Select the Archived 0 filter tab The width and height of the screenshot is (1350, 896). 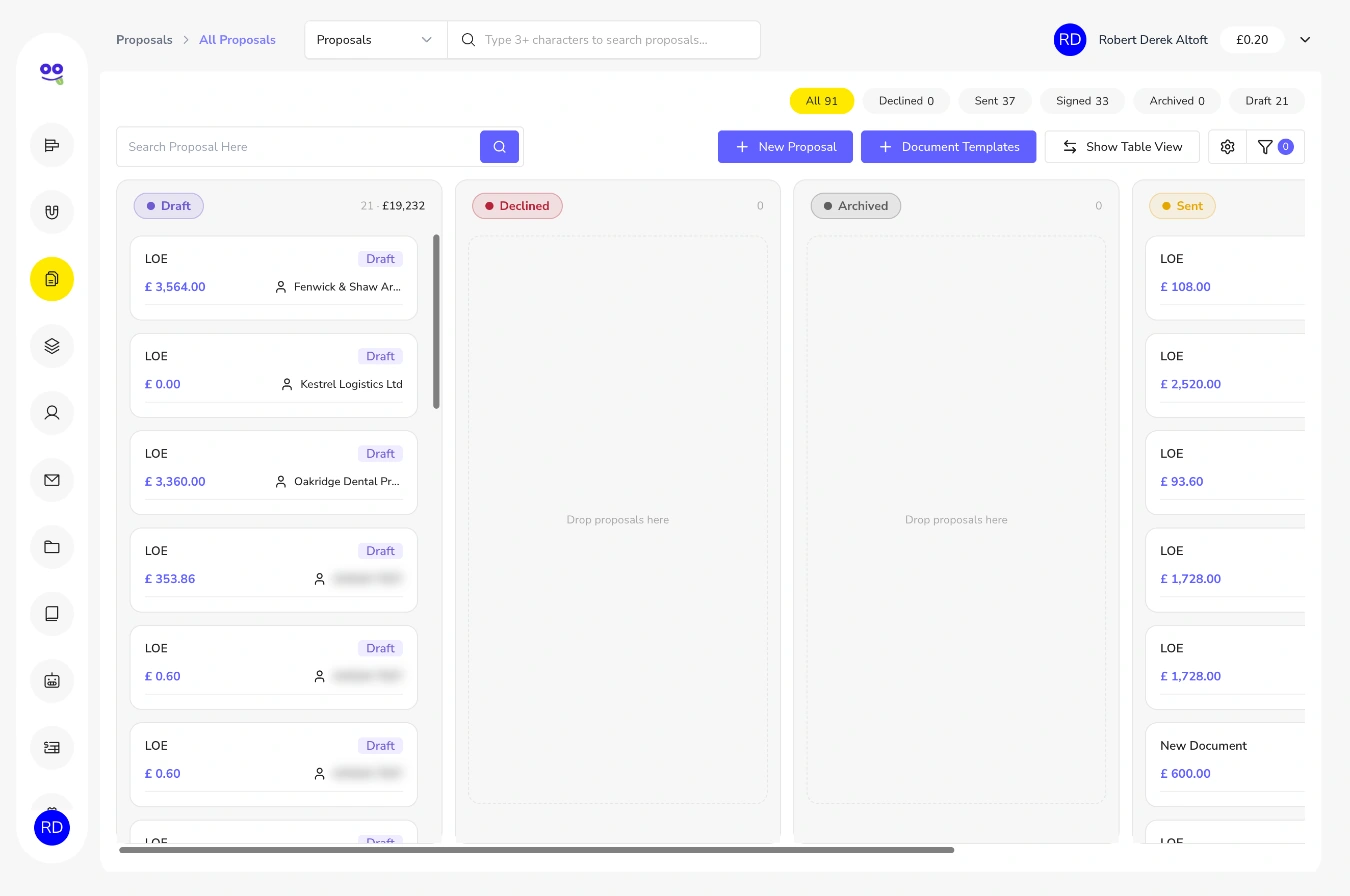click(x=1177, y=101)
